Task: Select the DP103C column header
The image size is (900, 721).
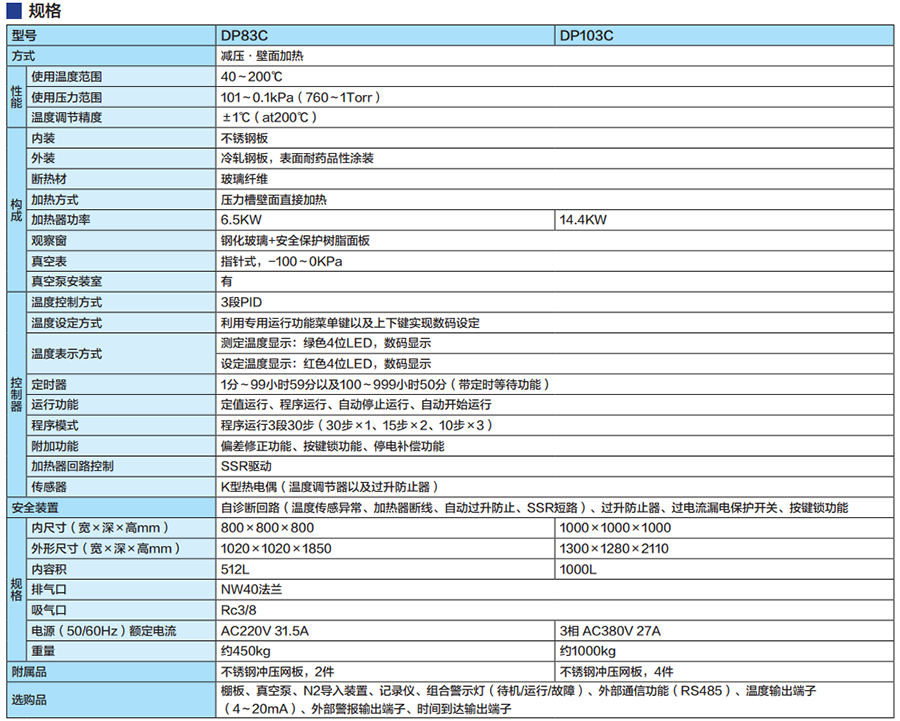Action: (723, 35)
